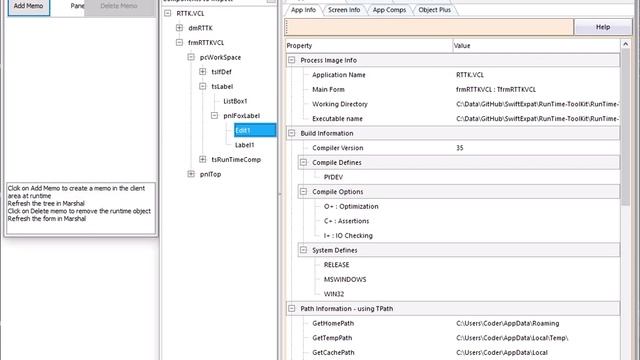640x360 pixels.
Task: Click the WIN32 system define
Action: point(333,294)
